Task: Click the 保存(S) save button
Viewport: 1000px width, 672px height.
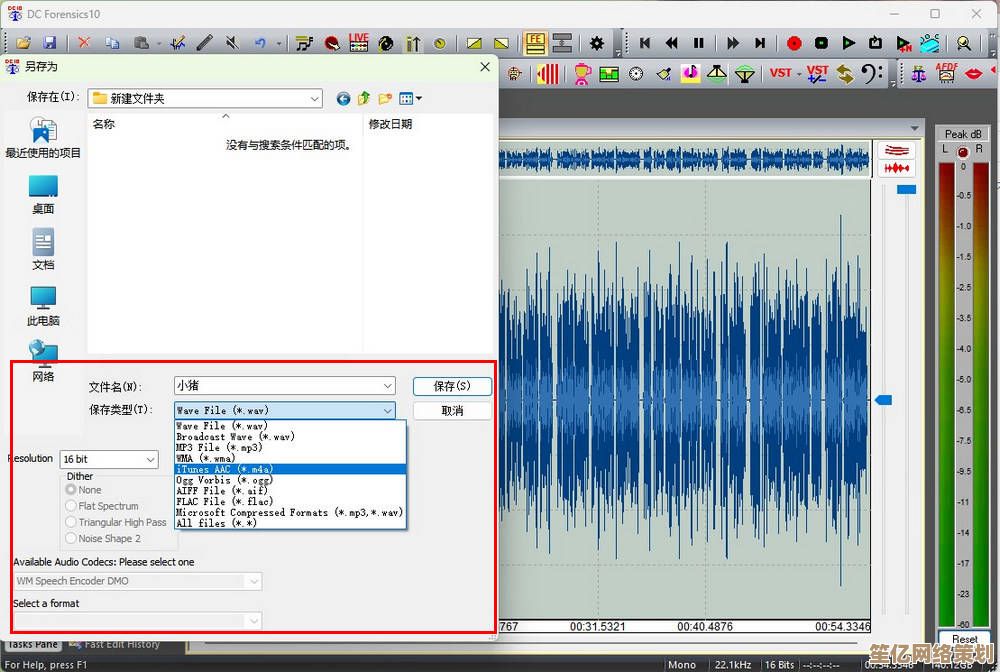Action: (452, 386)
